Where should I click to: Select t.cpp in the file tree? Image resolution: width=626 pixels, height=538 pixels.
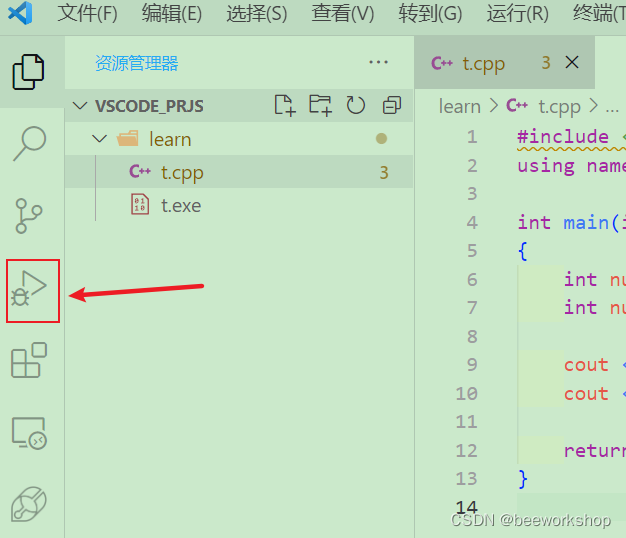(239, 172)
